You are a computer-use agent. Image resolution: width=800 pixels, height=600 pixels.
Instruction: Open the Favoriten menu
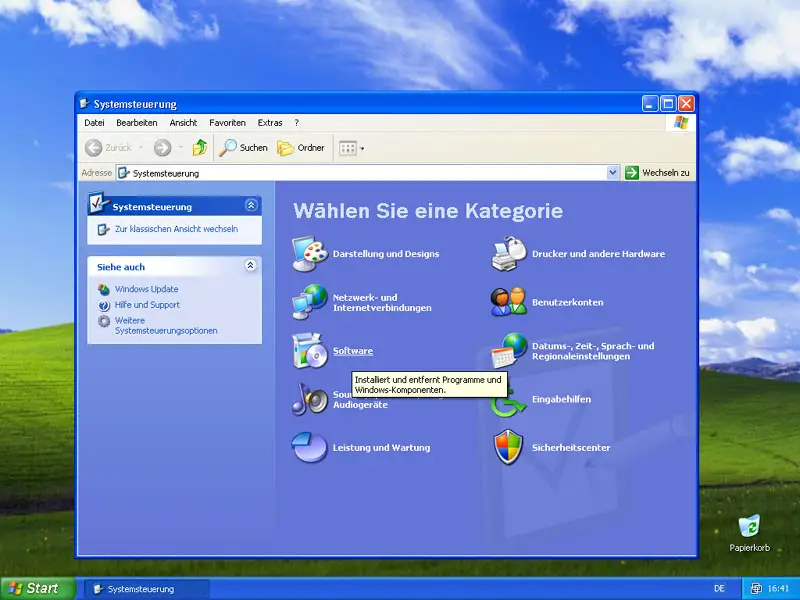228,123
